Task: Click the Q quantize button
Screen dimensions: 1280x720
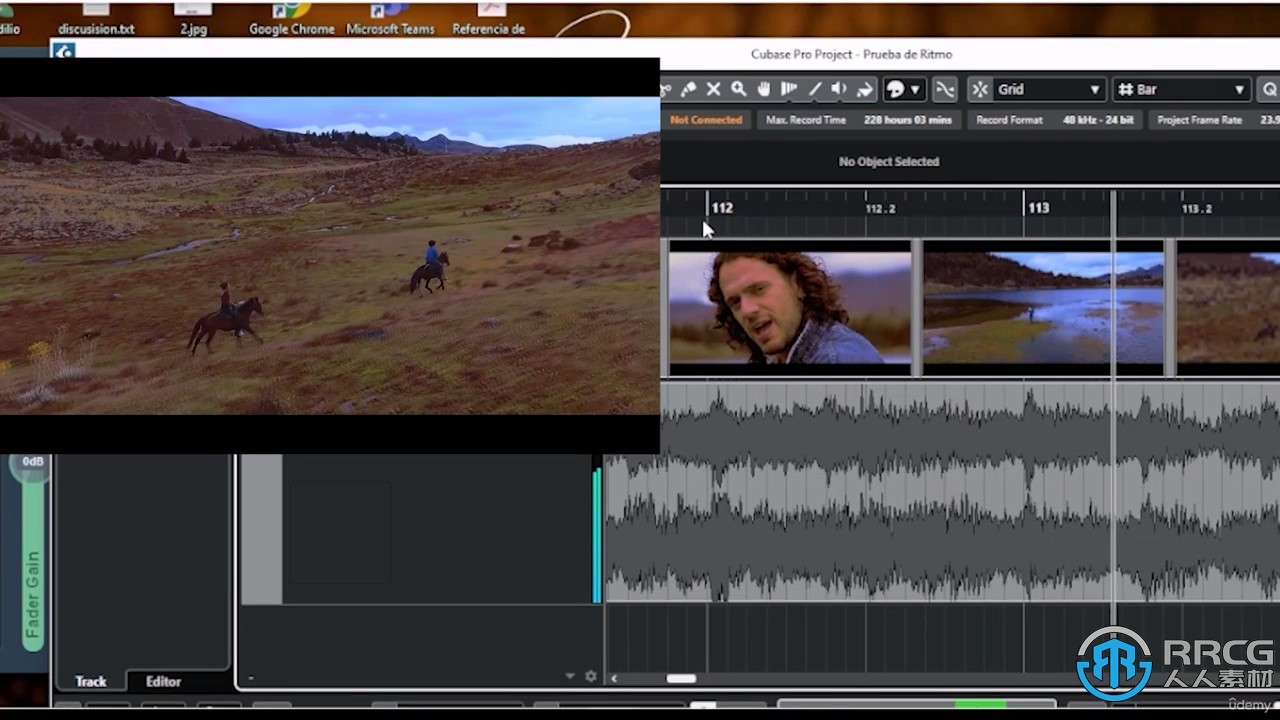Action: click(x=1269, y=89)
